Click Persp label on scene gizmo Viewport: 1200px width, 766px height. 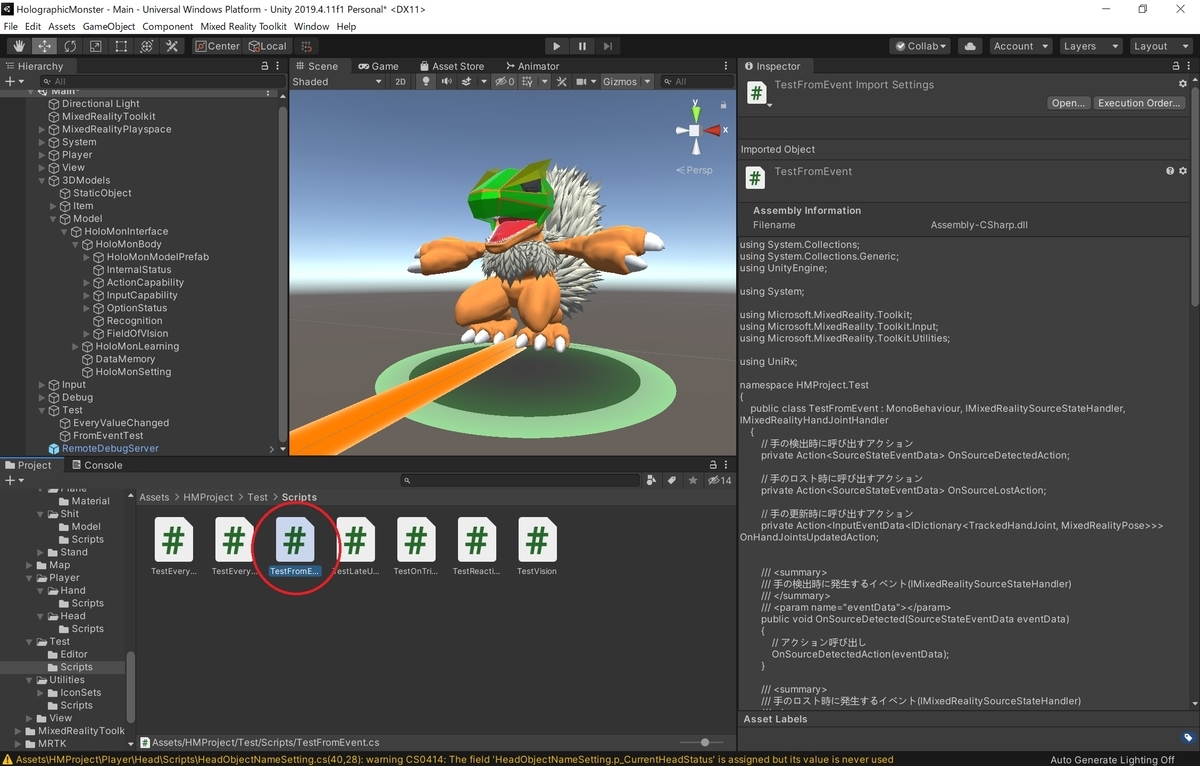tap(695, 170)
